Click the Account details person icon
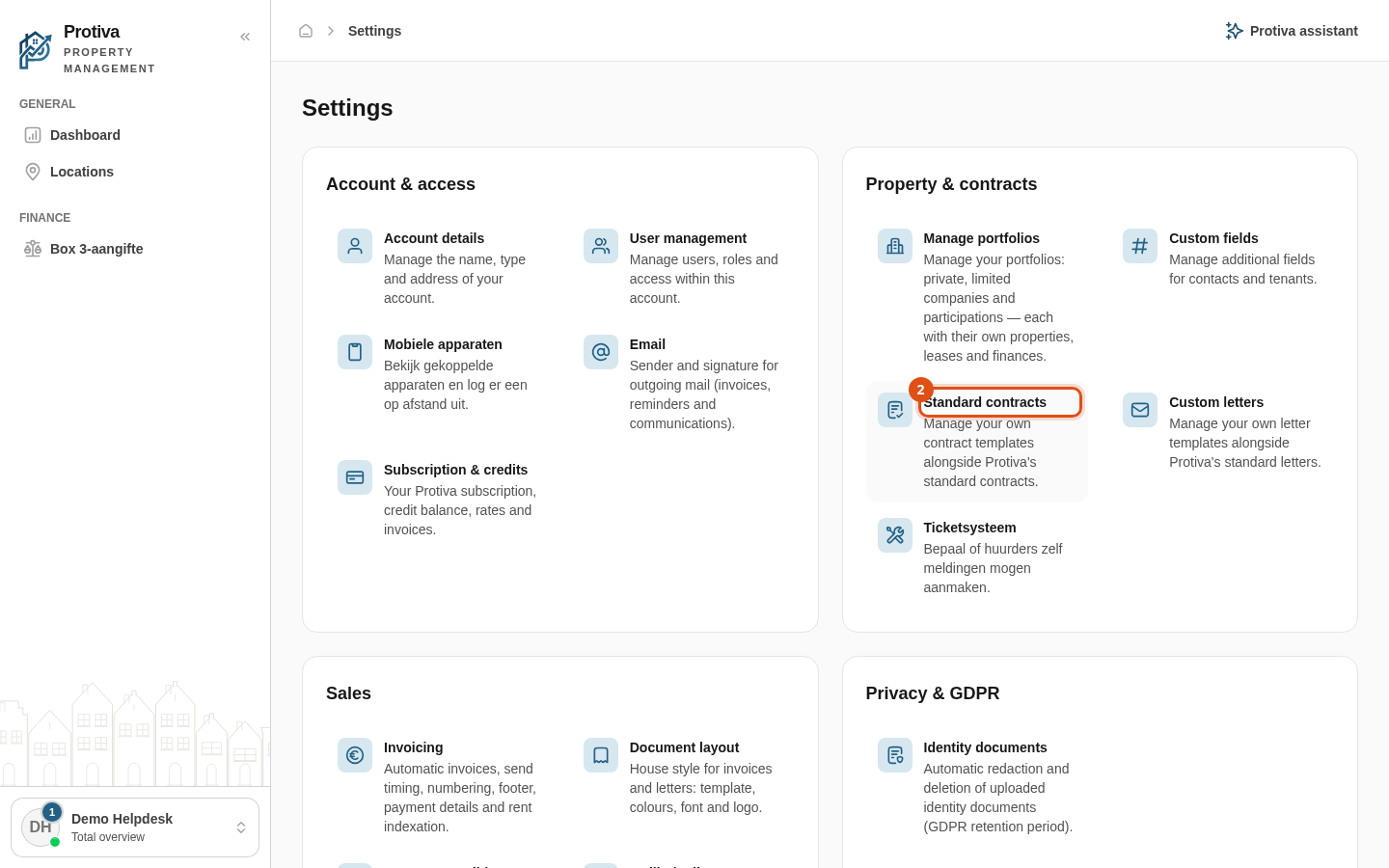The image size is (1389, 868). click(355, 246)
